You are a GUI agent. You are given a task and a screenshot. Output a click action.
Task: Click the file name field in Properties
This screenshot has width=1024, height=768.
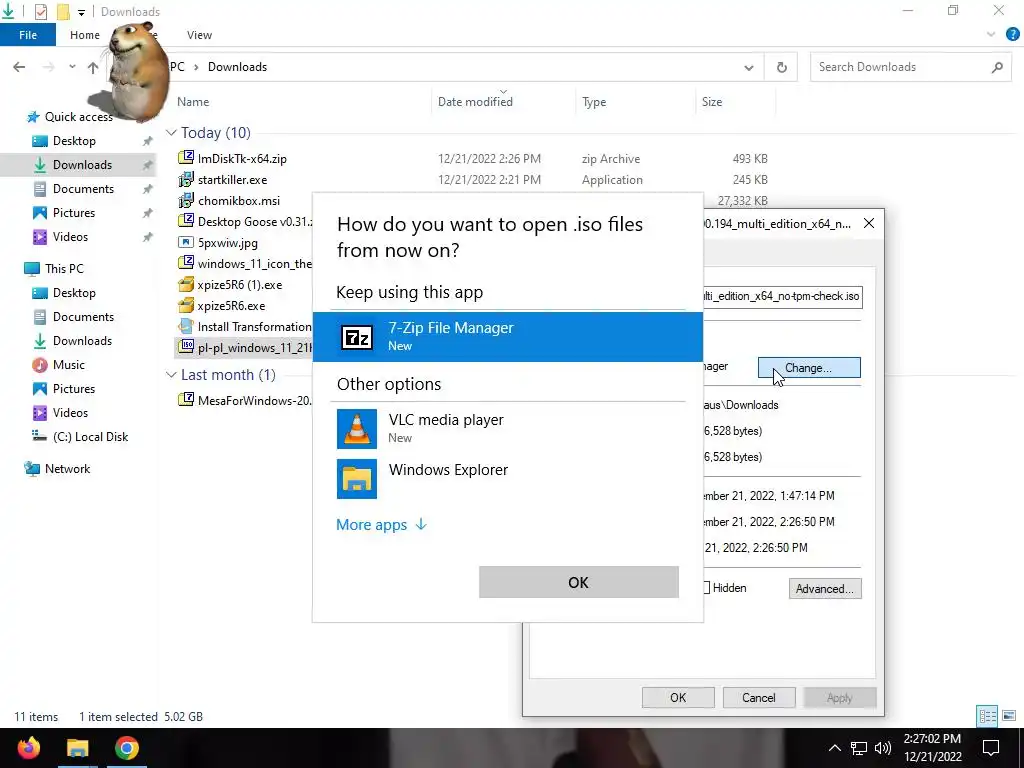point(782,296)
